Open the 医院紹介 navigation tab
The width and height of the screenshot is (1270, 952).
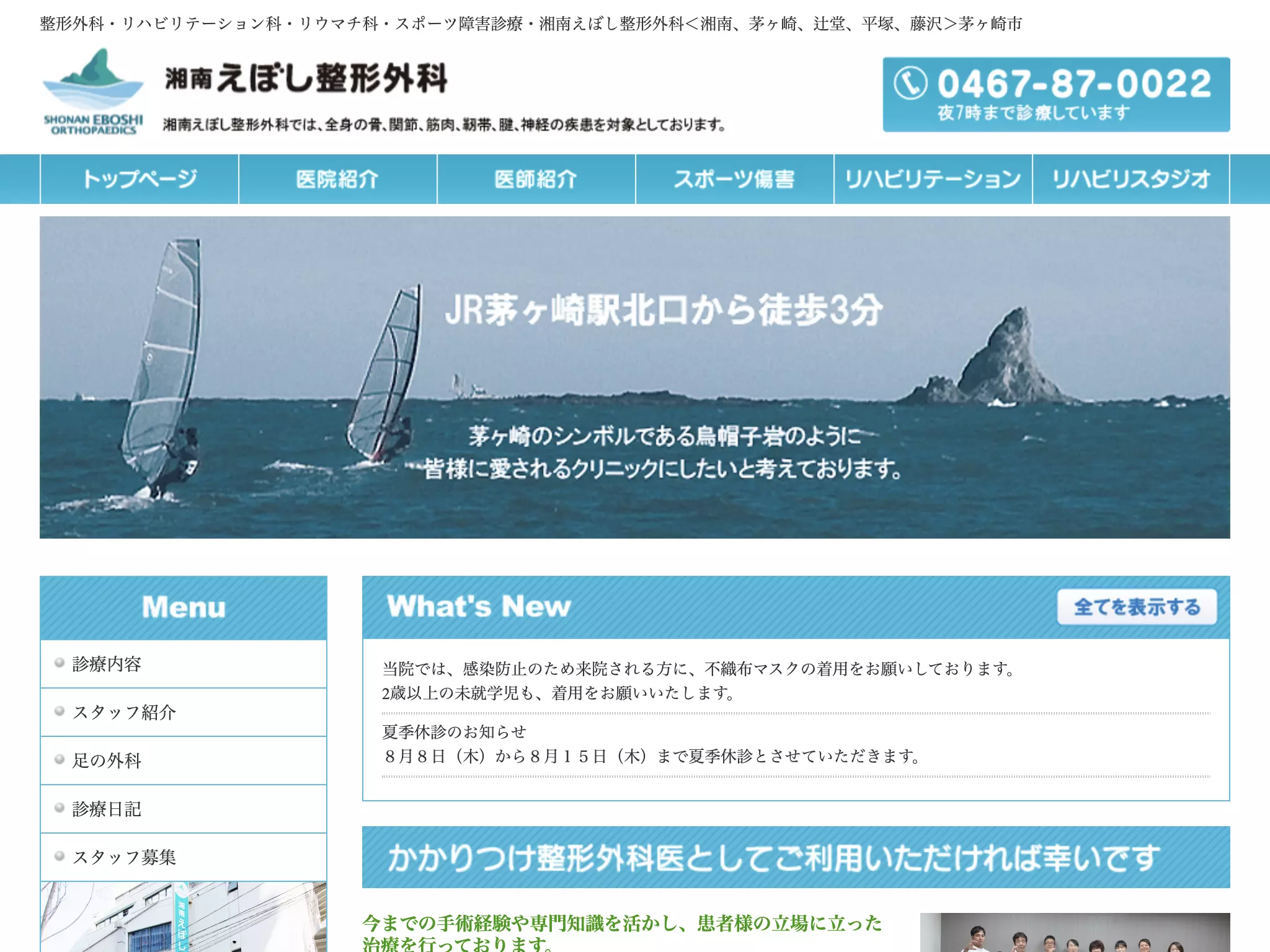[x=338, y=179]
